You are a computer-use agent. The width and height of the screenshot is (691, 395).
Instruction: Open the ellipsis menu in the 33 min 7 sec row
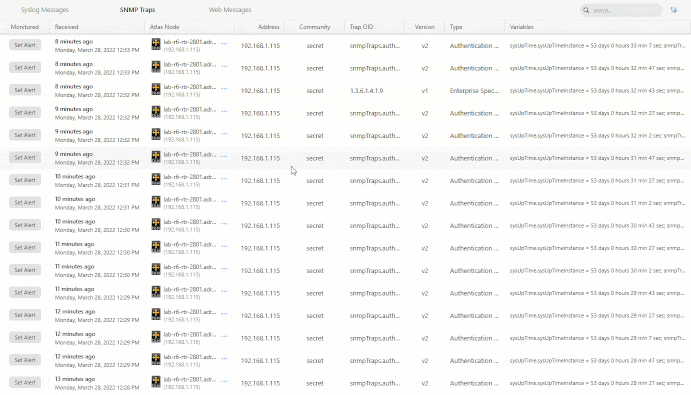click(x=224, y=44)
